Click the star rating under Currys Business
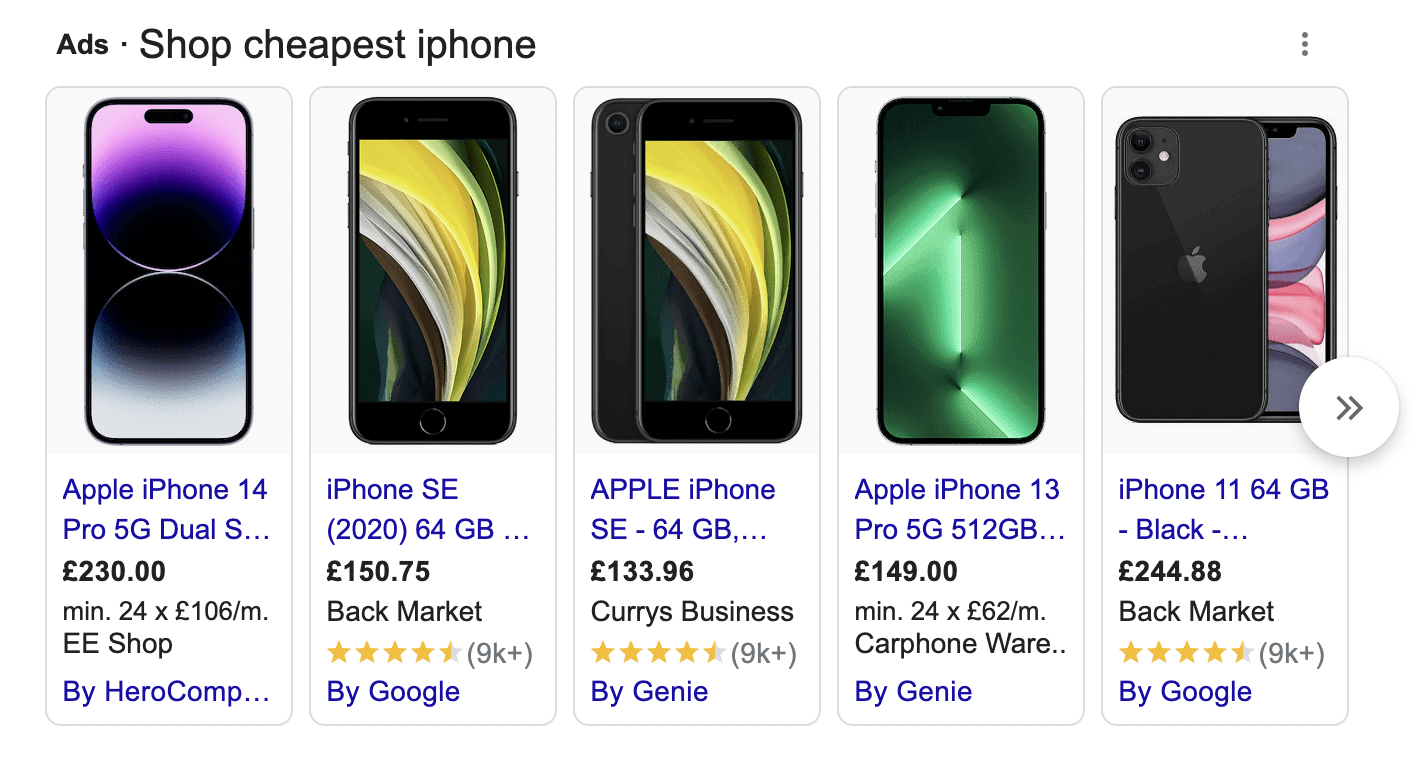Image resolution: width=1412 pixels, height=768 pixels. click(658, 654)
